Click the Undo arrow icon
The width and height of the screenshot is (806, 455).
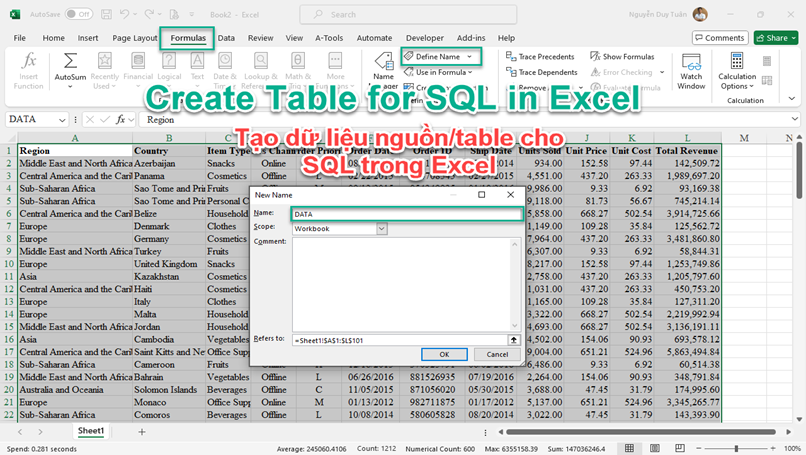pos(124,14)
